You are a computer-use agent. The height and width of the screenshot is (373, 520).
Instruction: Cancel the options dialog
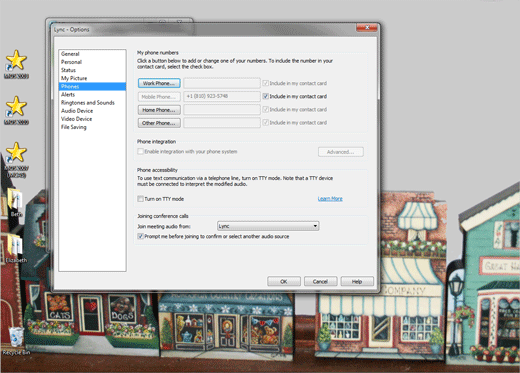(x=320, y=281)
